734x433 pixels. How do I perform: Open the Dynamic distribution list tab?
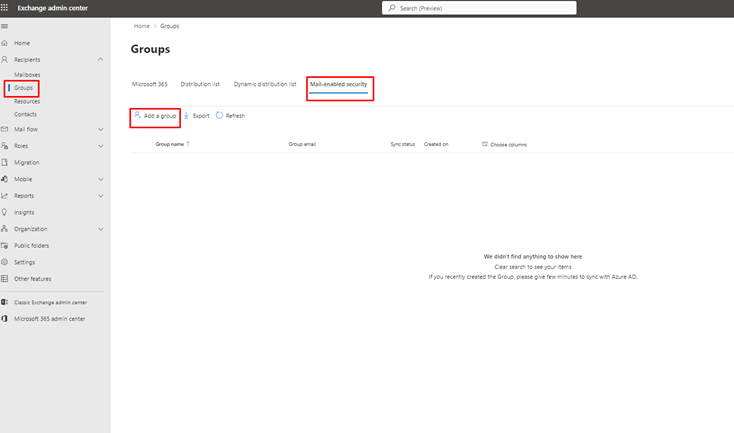pos(265,84)
